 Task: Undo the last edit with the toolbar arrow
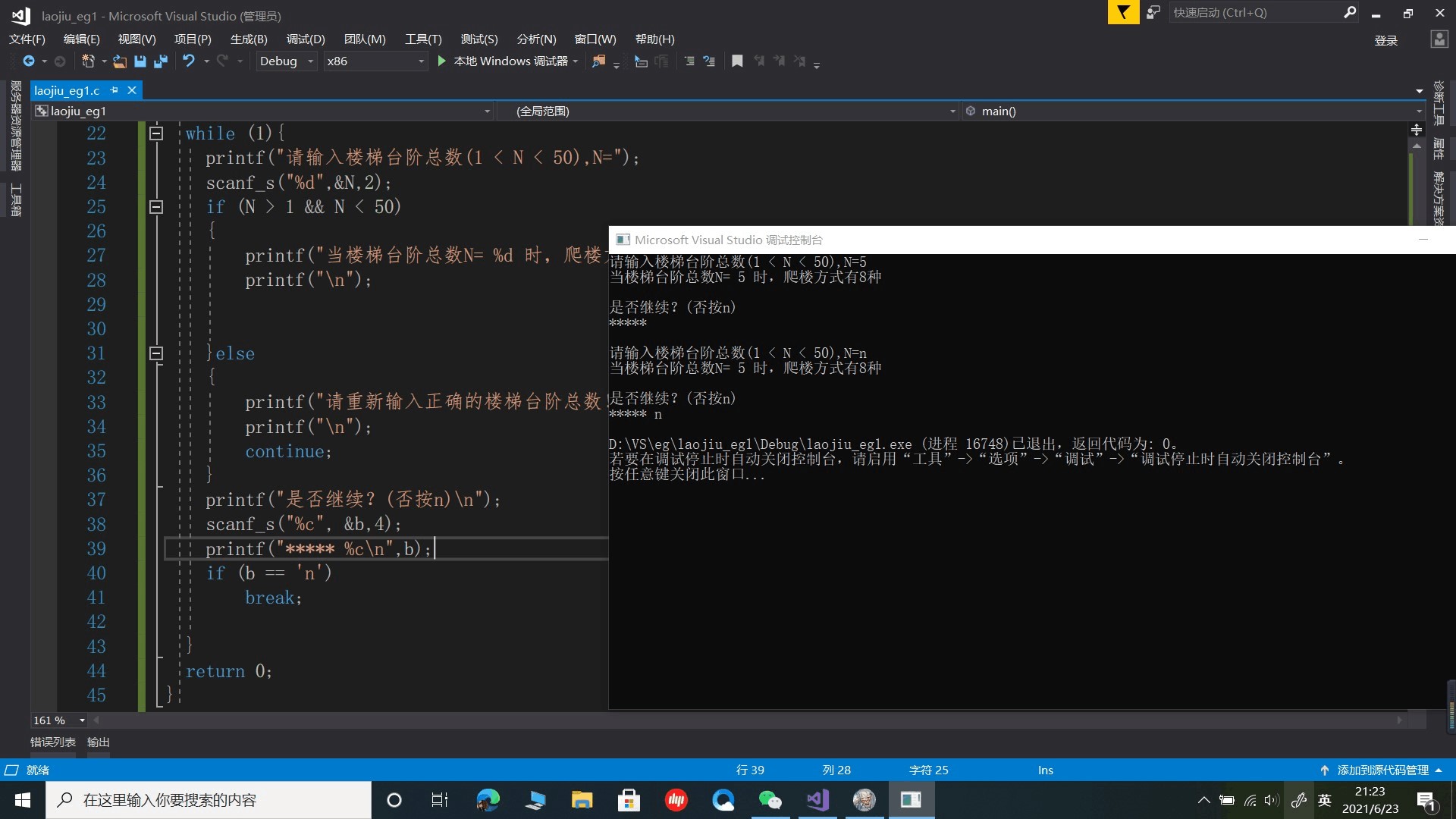[189, 61]
